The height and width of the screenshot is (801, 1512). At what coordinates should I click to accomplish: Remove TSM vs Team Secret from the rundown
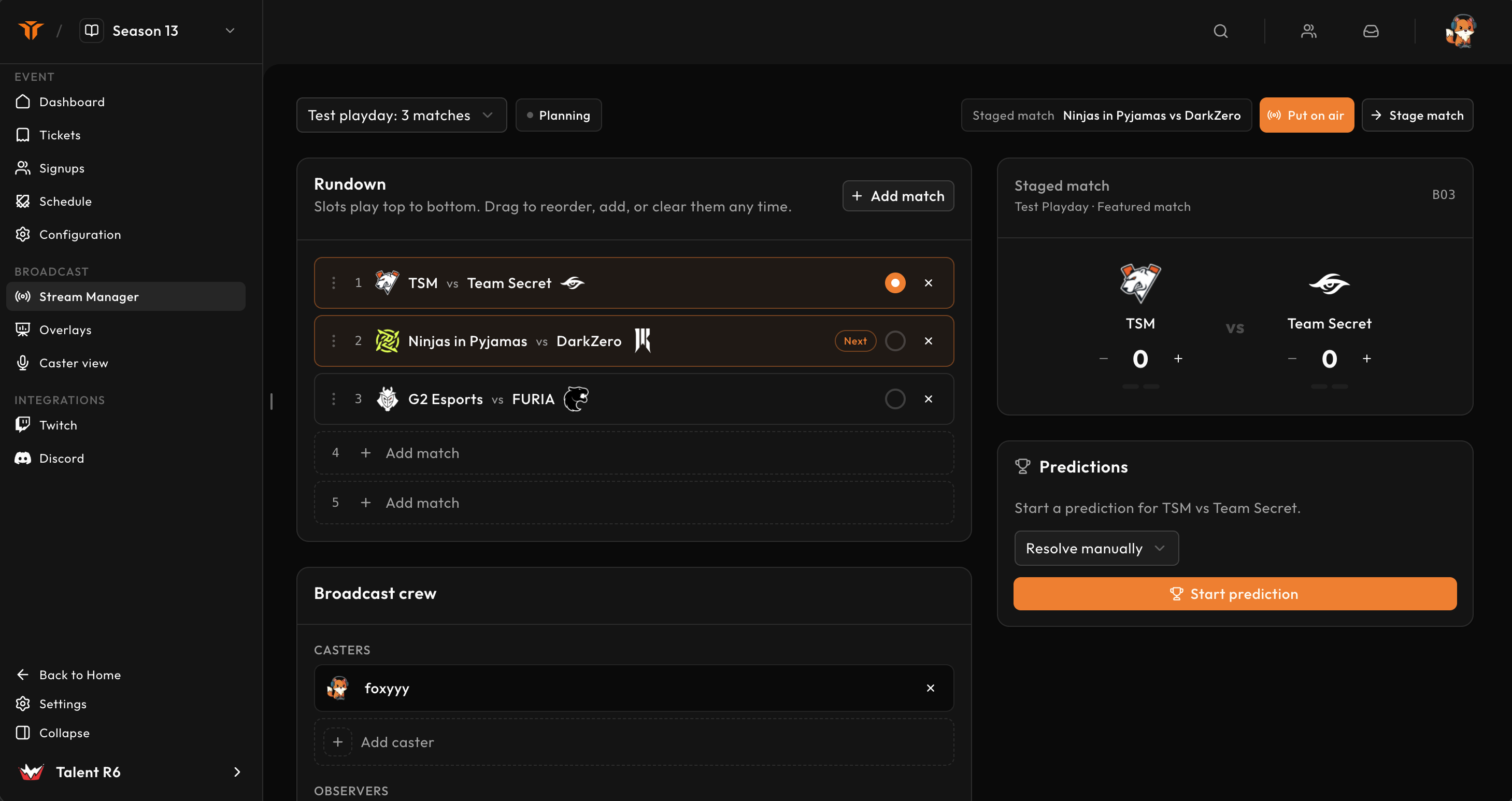coord(928,283)
